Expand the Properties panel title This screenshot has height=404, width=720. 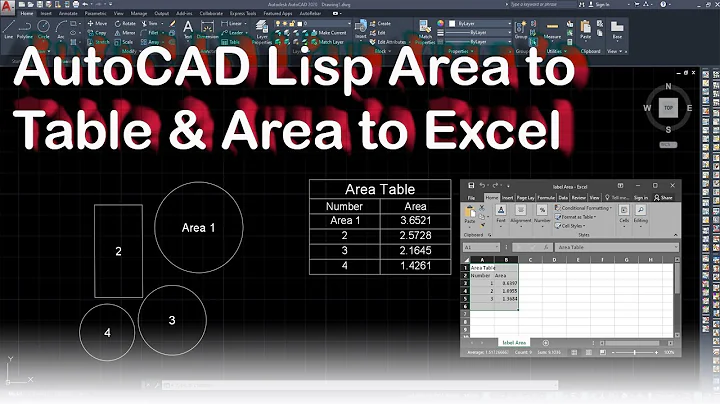click(x=461, y=51)
